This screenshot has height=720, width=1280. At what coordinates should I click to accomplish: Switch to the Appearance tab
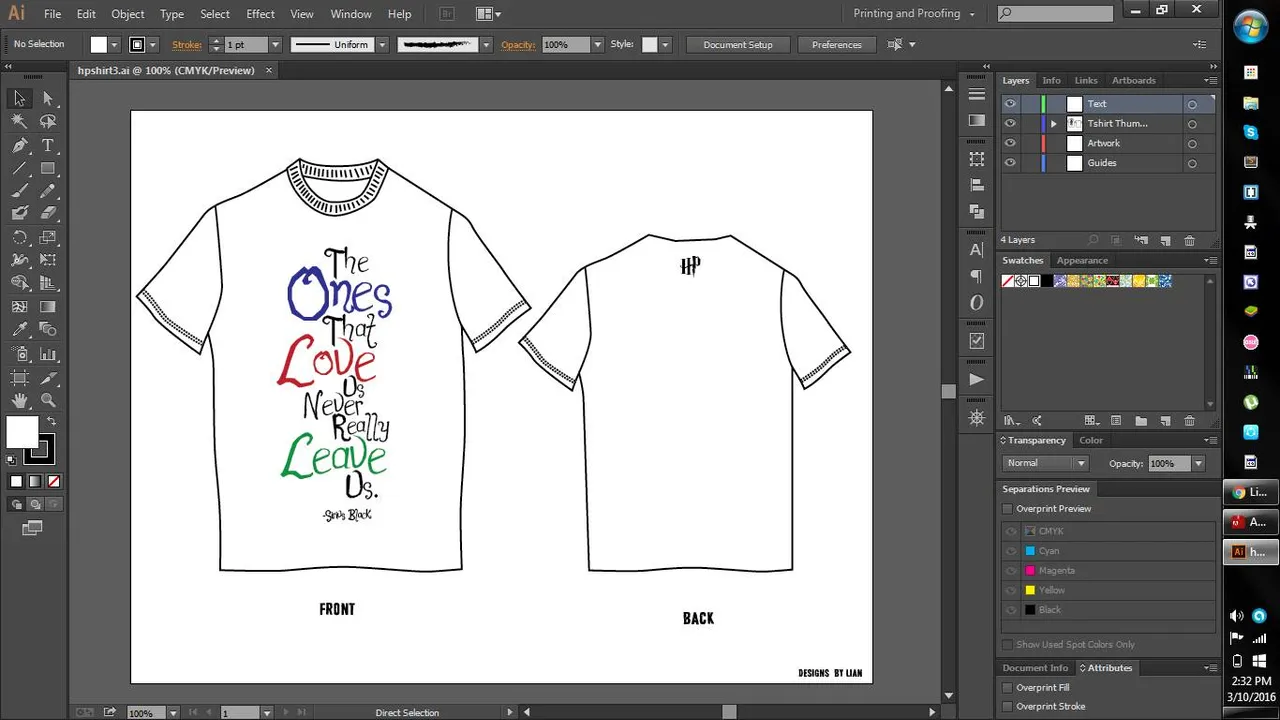click(x=1082, y=261)
